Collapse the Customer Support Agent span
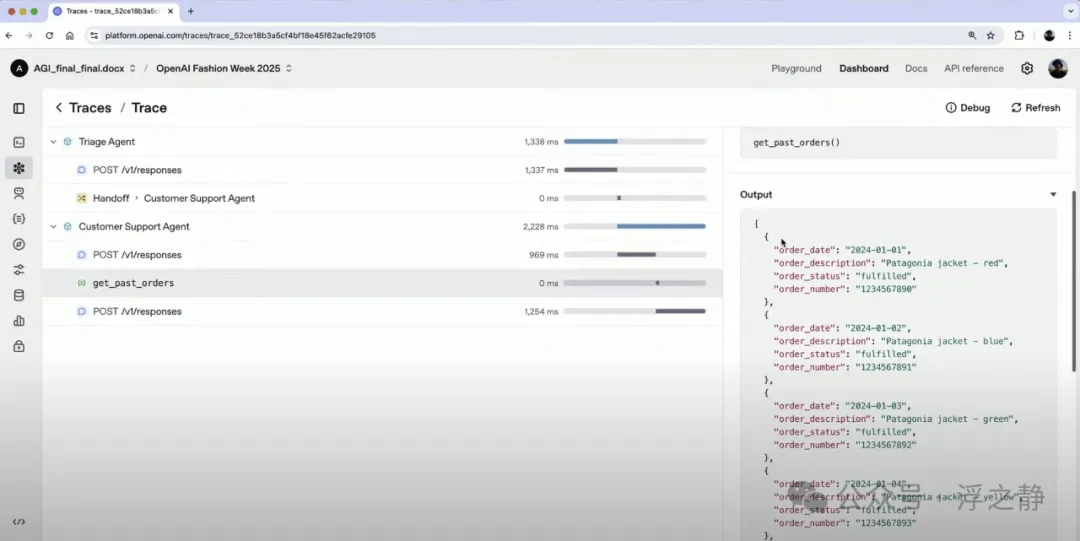 [53, 226]
